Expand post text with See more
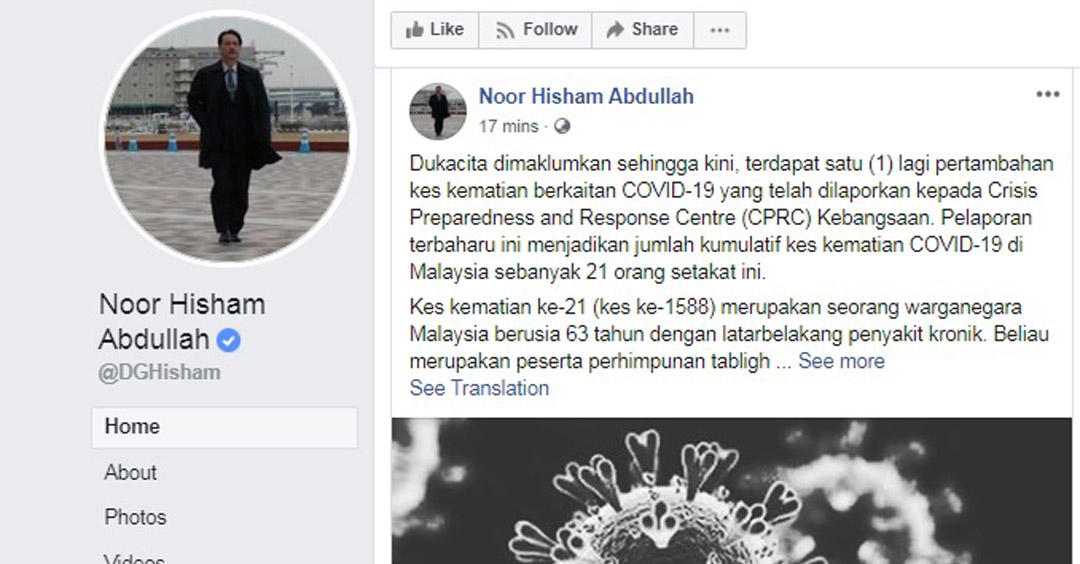The image size is (1080, 564). pyautogui.click(x=841, y=362)
